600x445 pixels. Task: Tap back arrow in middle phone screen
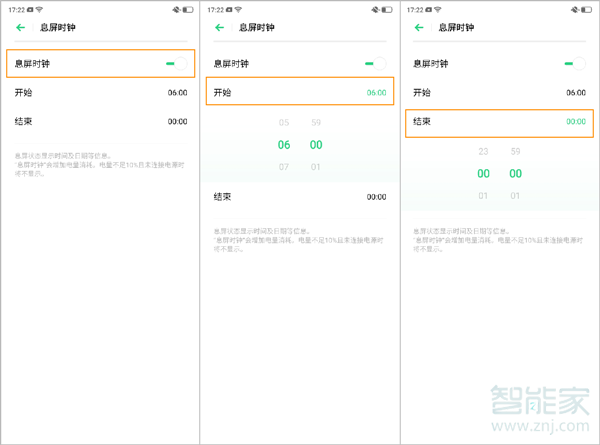pyautogui.click(x=220, y=29)
